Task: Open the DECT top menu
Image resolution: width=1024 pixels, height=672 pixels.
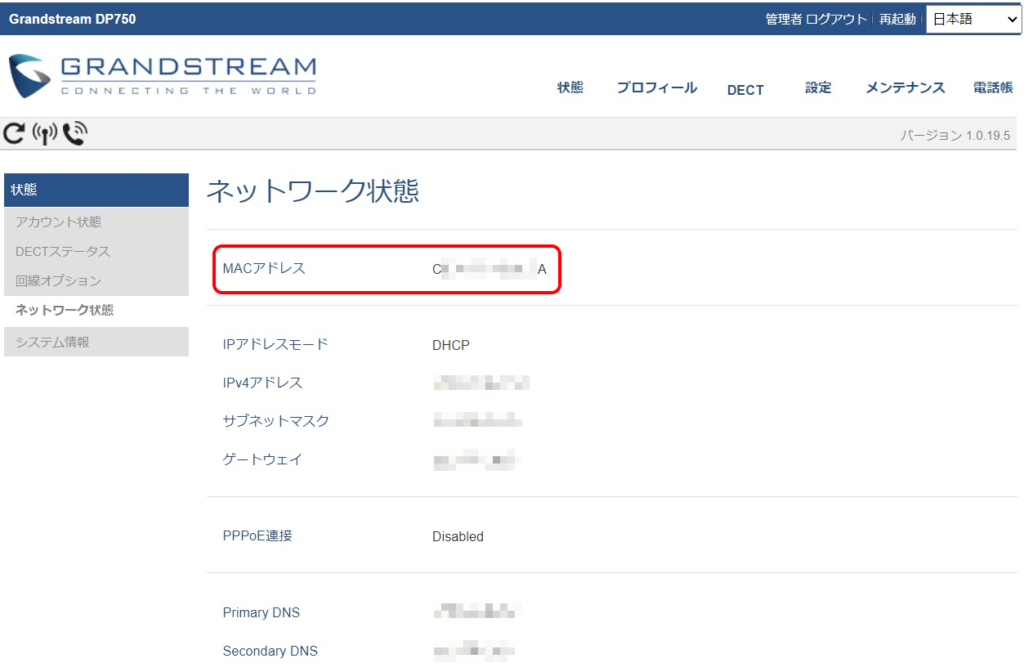Action: click(745, 89)
